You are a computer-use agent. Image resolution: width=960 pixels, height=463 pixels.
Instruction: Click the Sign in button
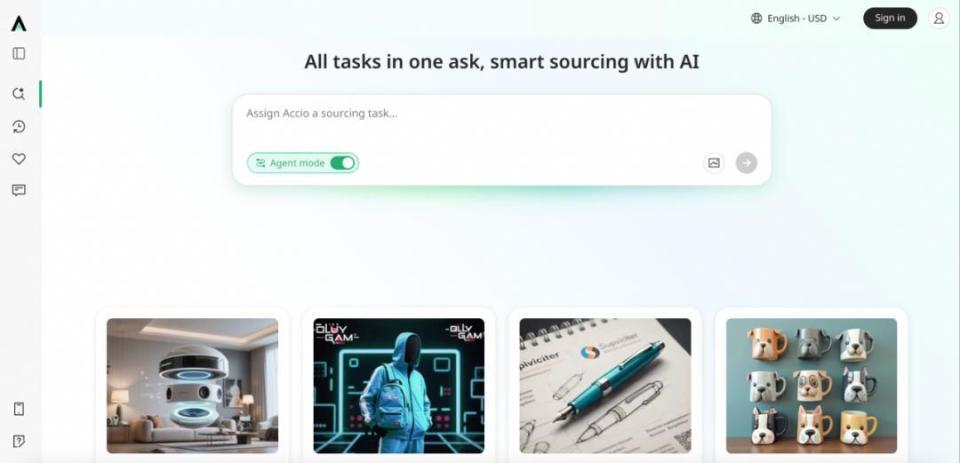click(x=890, y=18)
